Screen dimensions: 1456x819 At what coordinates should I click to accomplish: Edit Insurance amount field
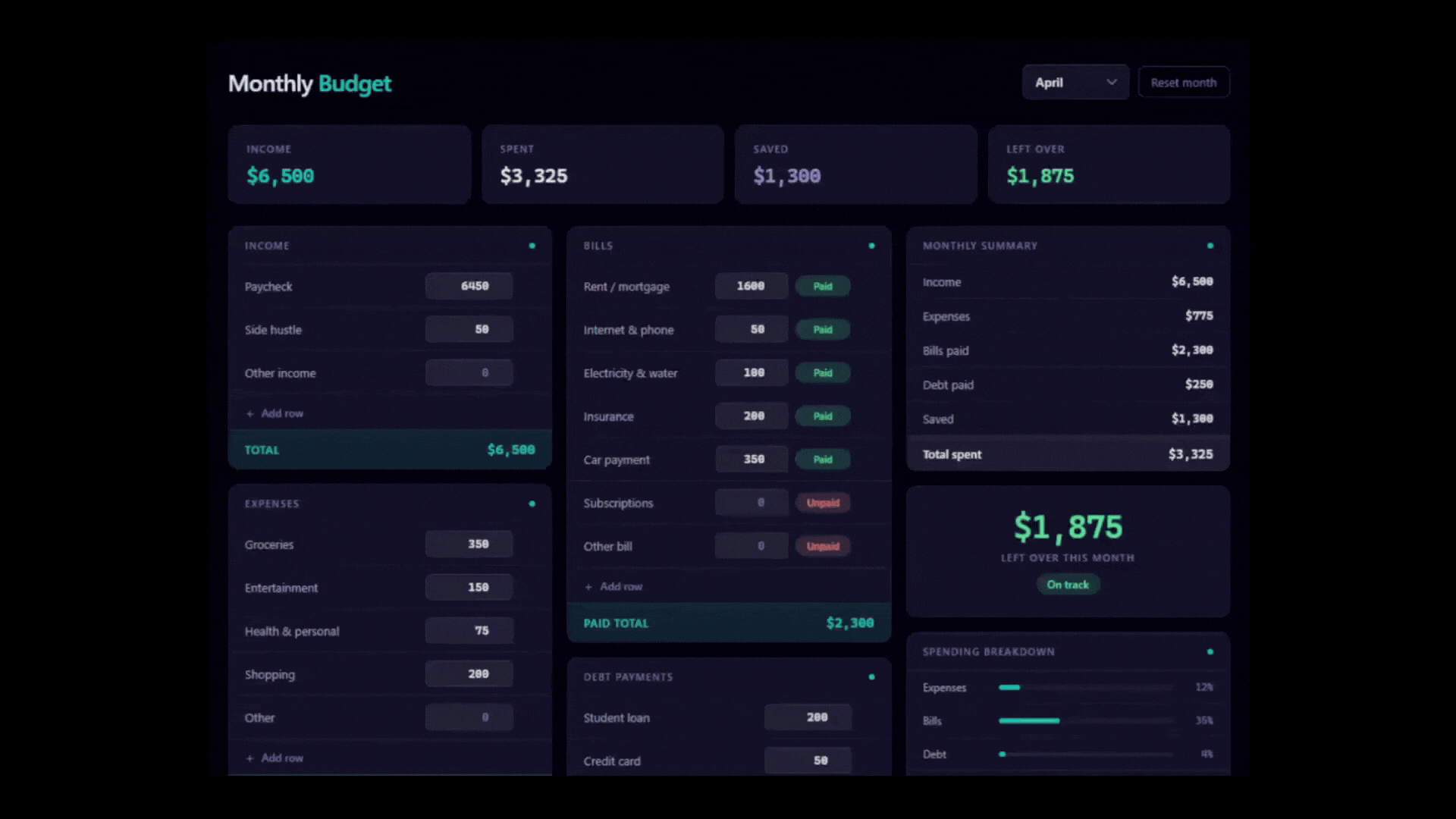tap(751, 416)
